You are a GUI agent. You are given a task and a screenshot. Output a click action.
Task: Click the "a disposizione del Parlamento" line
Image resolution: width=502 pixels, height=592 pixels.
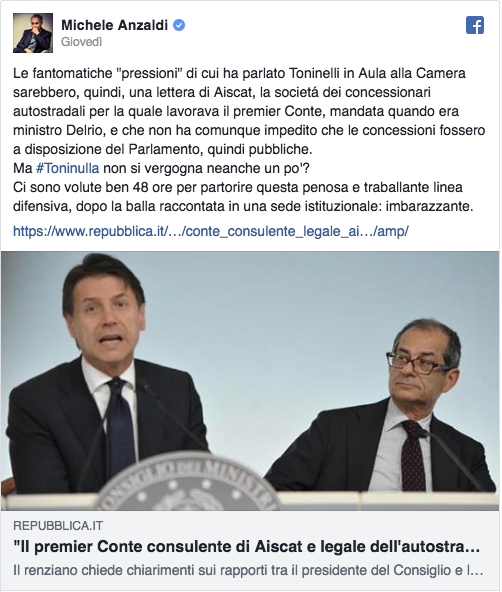coord(163,149)
